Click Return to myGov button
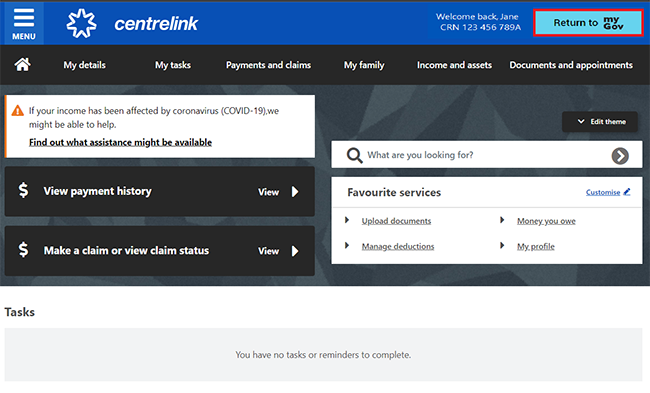Viewport: 650px width, 393px height. pos(588,23)
